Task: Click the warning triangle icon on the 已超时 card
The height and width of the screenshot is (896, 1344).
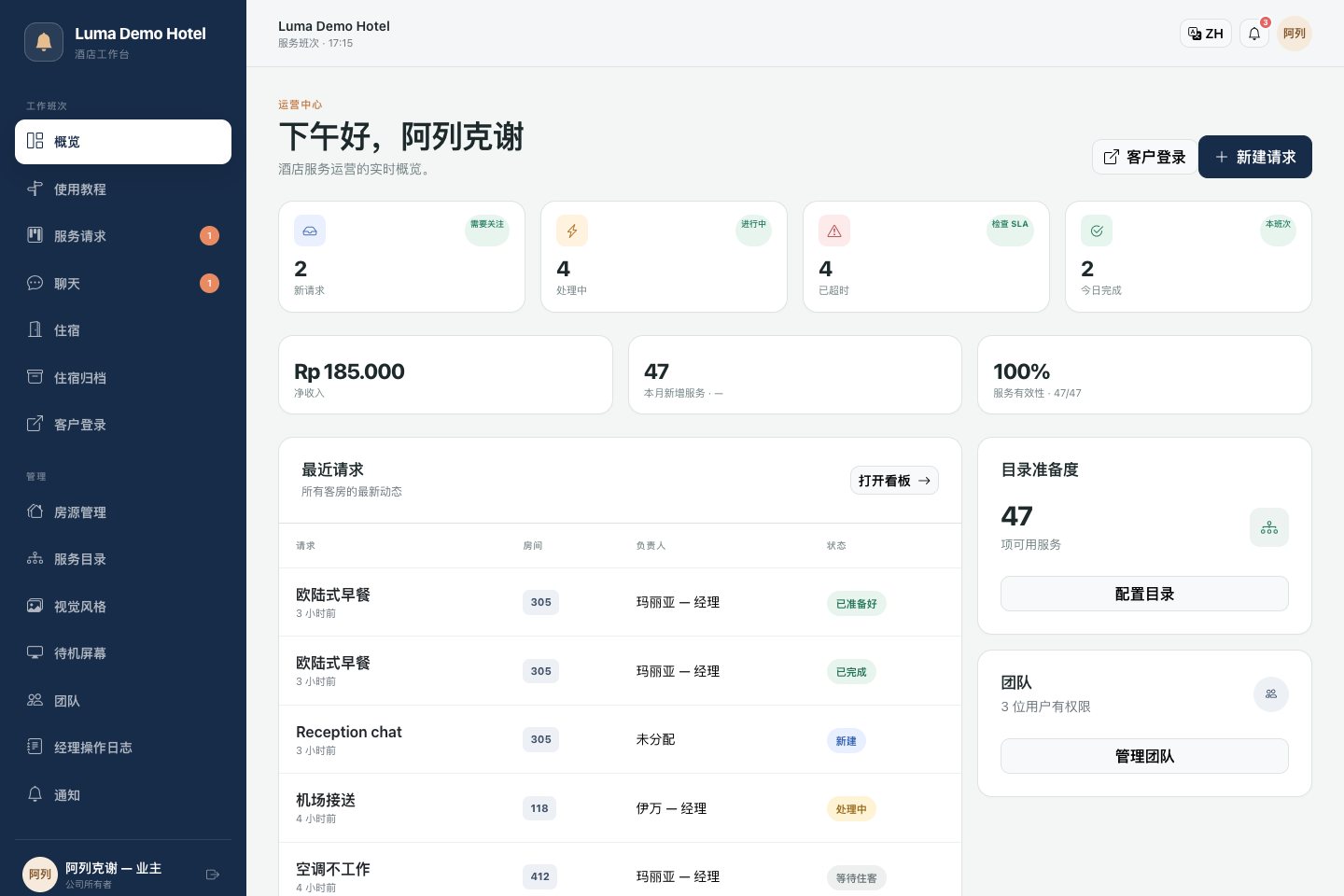Action: point(834,231)
